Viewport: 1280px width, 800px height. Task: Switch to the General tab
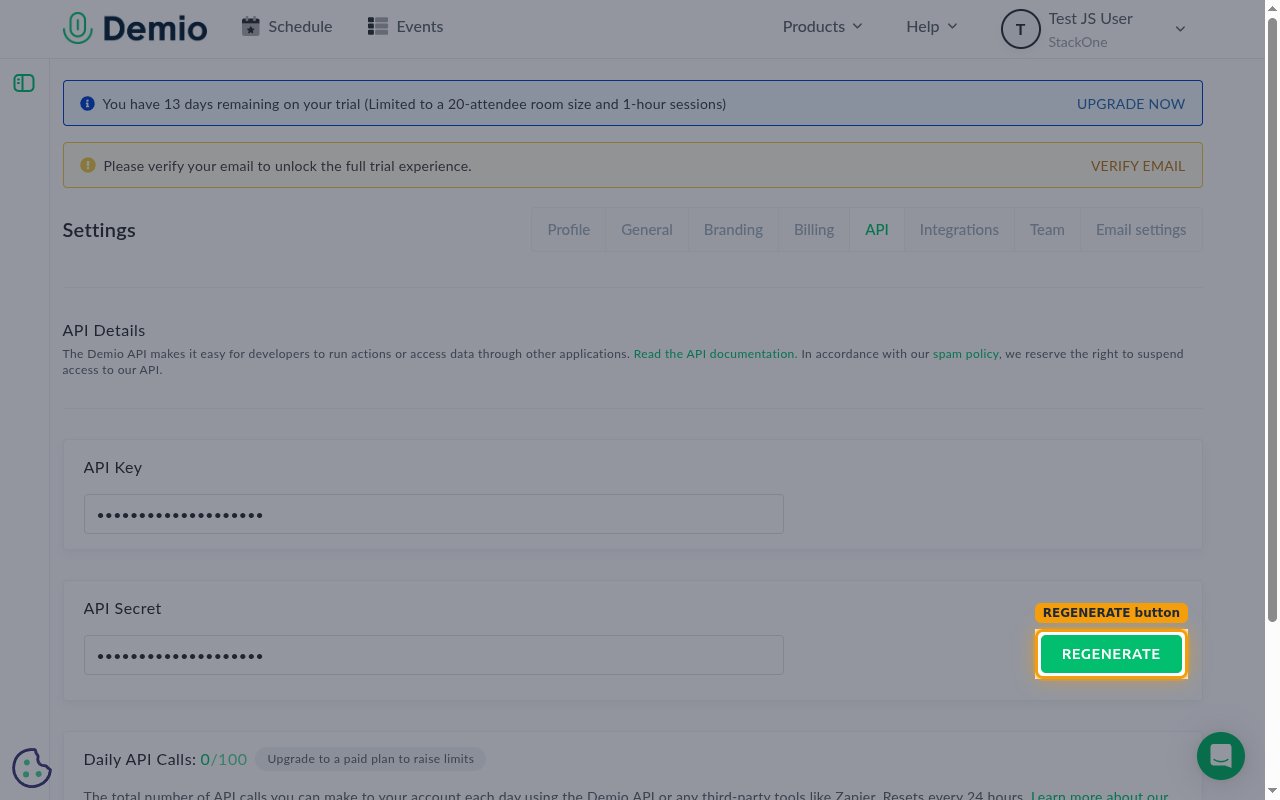646,230
